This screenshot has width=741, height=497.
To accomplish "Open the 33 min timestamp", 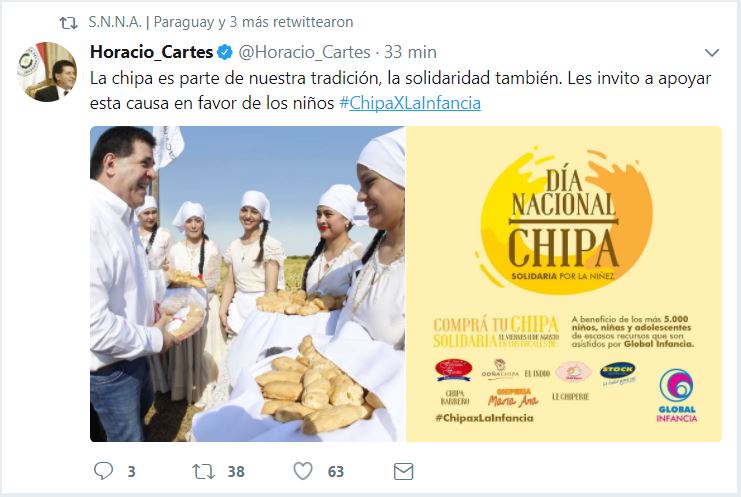I will pos(410,52).
